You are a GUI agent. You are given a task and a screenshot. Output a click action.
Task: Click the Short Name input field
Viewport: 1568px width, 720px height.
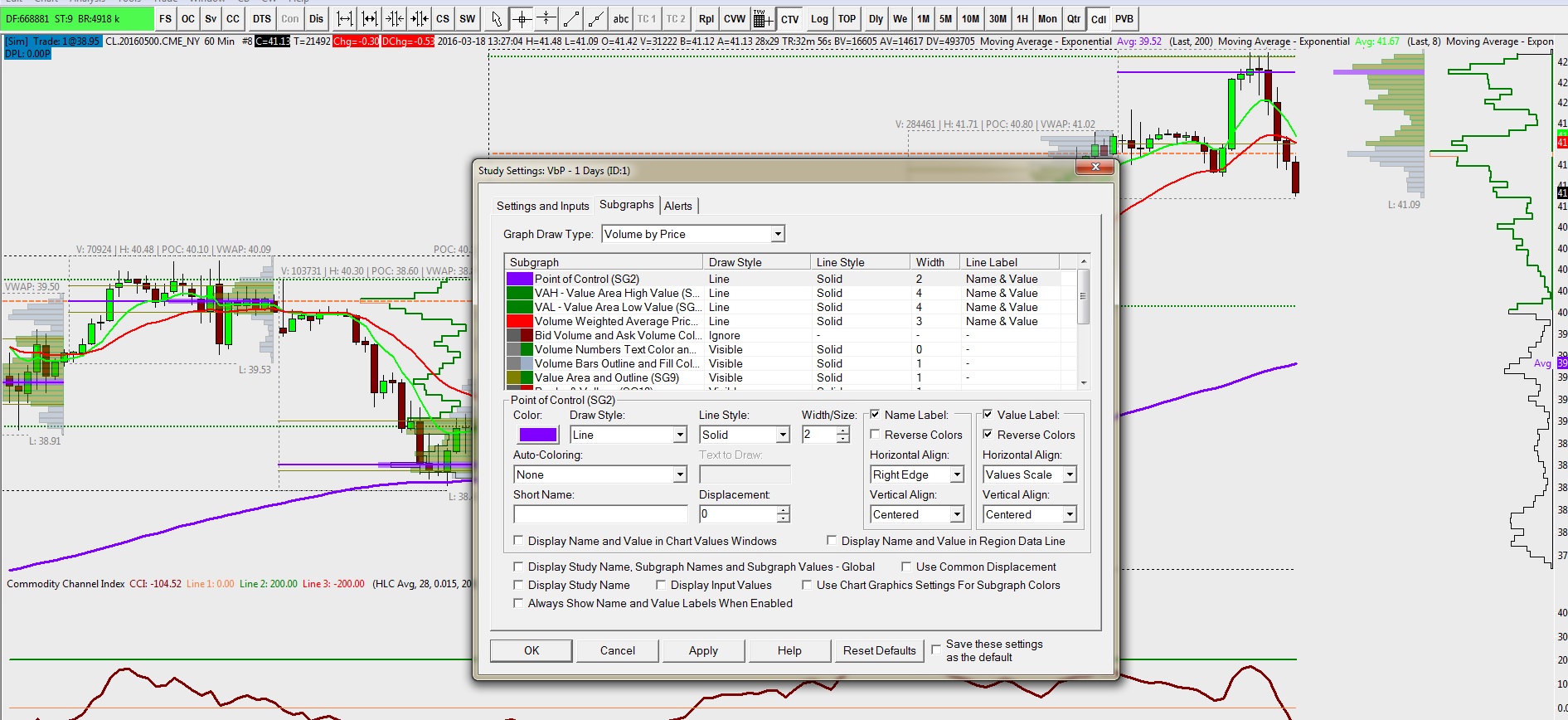[600, 514]
